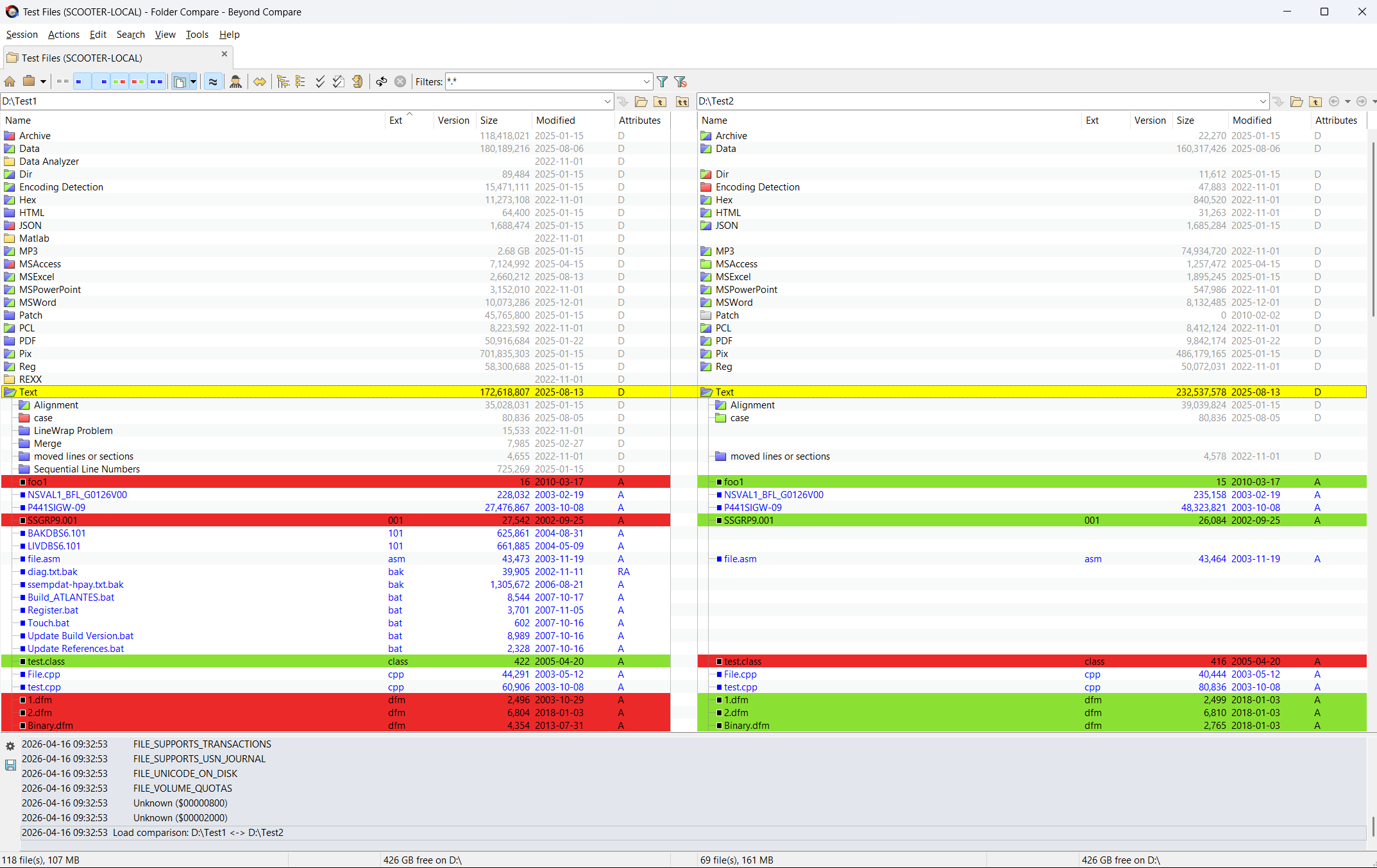The height and width of the screenshot is (868, 1377).
Task: Click the log options gear icon
Action: point(10,746)
